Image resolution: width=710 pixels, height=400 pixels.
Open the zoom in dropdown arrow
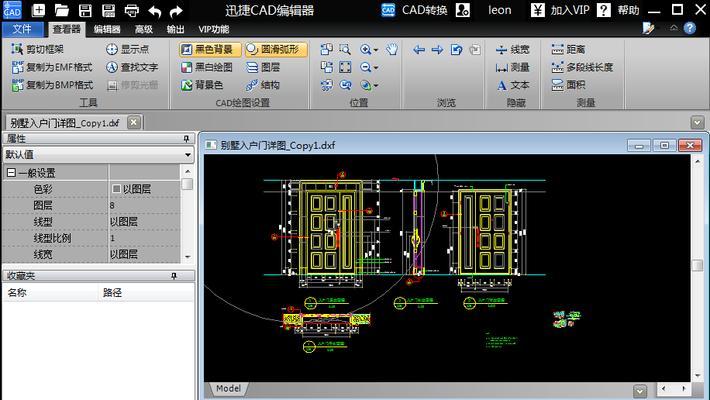[x=376, y=50]
